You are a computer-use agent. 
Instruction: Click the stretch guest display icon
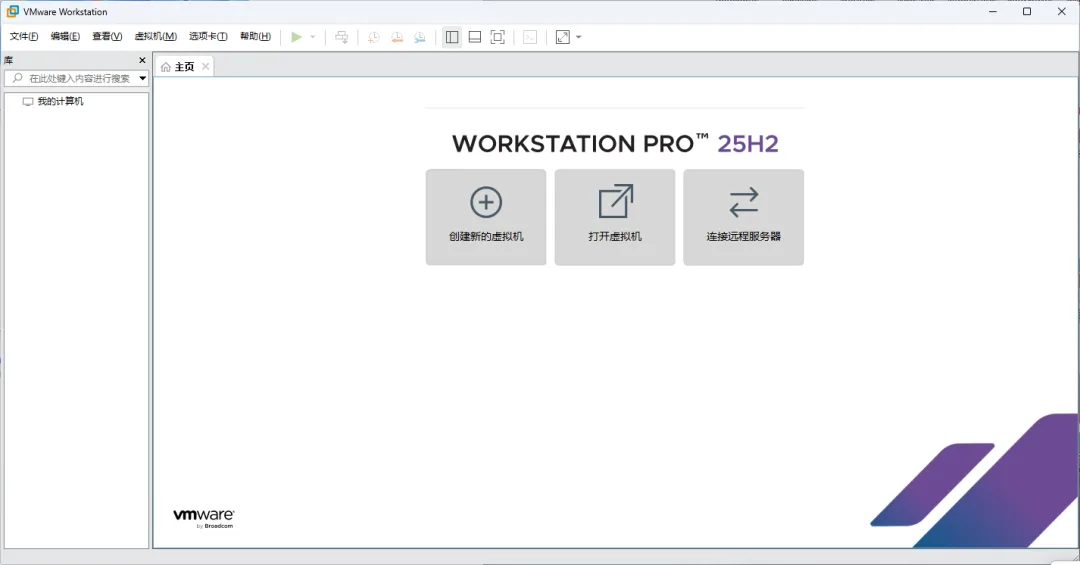pyautogui.click(x=563, y=37)
